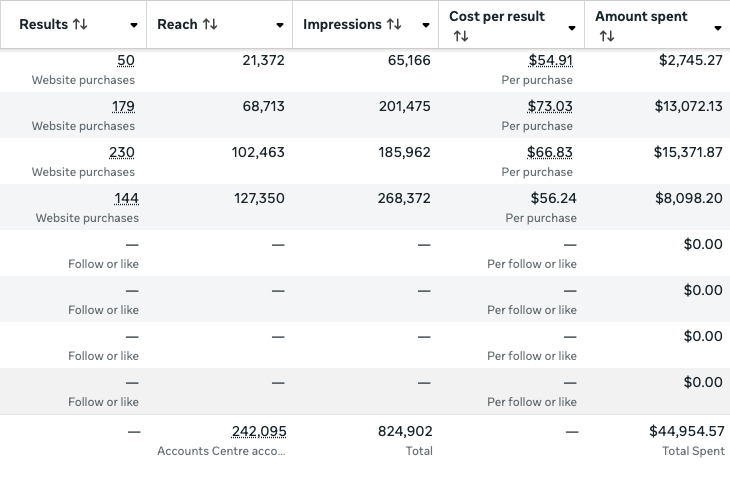Click the Cost per result header label
Viewport: 730px width, 480px height.
point(497,16)
